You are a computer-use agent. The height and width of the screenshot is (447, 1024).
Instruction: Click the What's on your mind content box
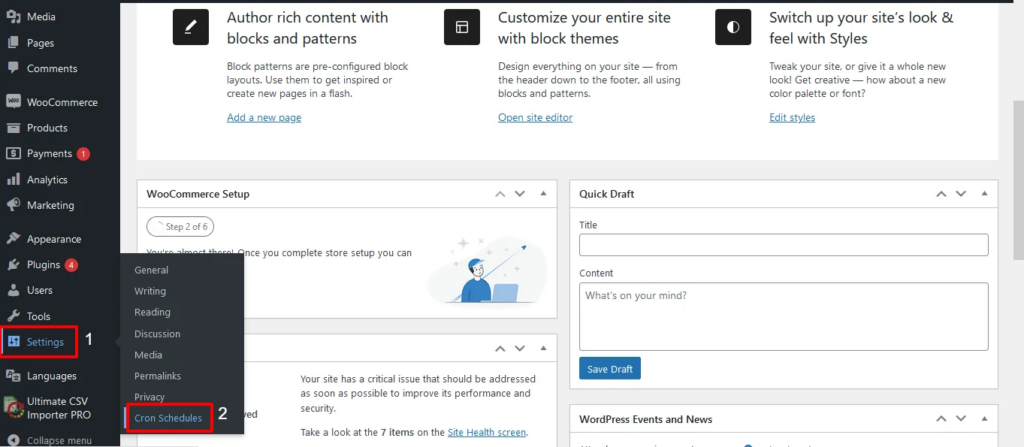pyautogui.click(x=784, y=316)
